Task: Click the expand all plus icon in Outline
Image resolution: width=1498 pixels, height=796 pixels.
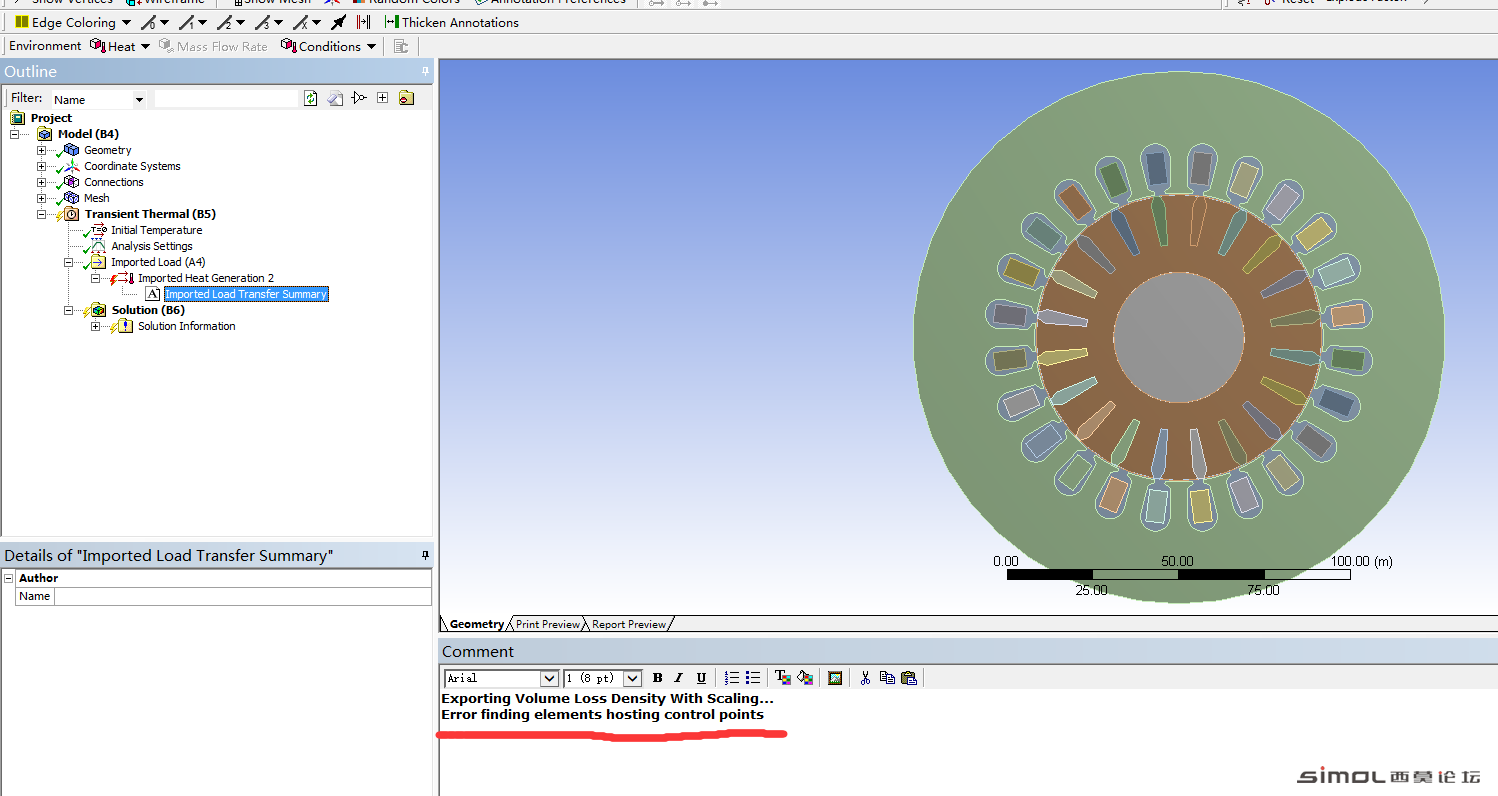Action: tap(382, 98)
